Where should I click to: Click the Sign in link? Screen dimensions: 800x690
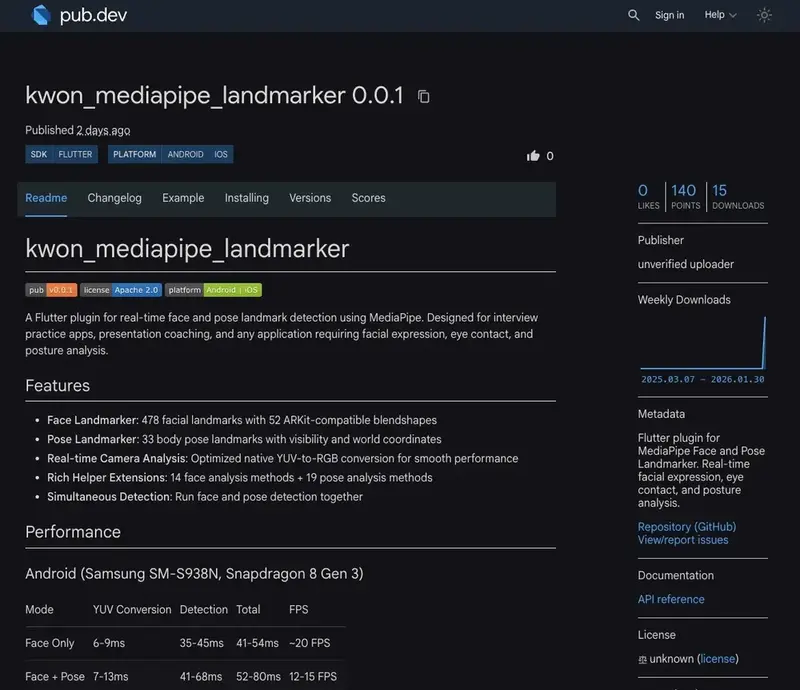point(669,15)
